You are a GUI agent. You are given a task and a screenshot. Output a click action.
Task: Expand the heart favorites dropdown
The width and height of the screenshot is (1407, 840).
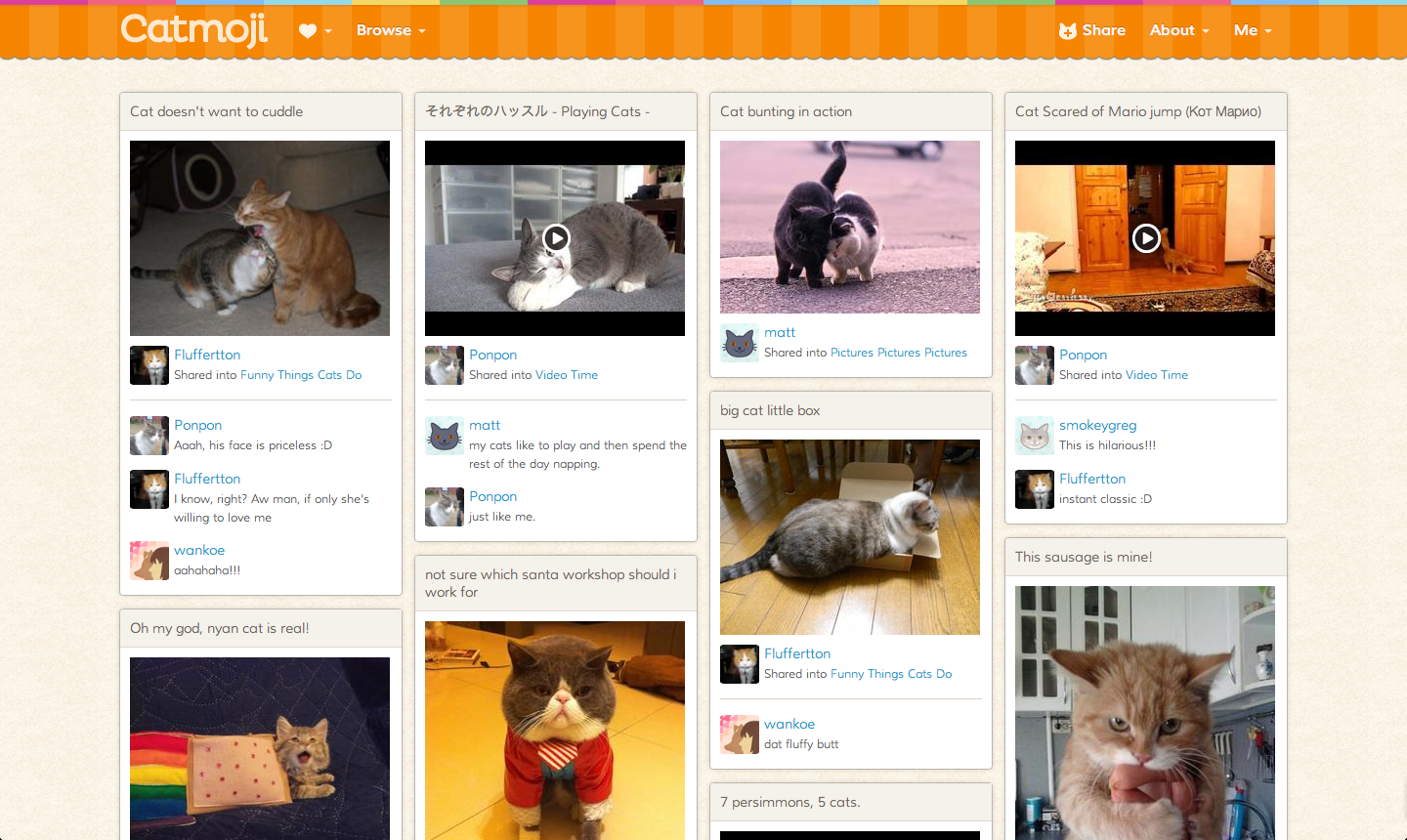click(316, 30)
